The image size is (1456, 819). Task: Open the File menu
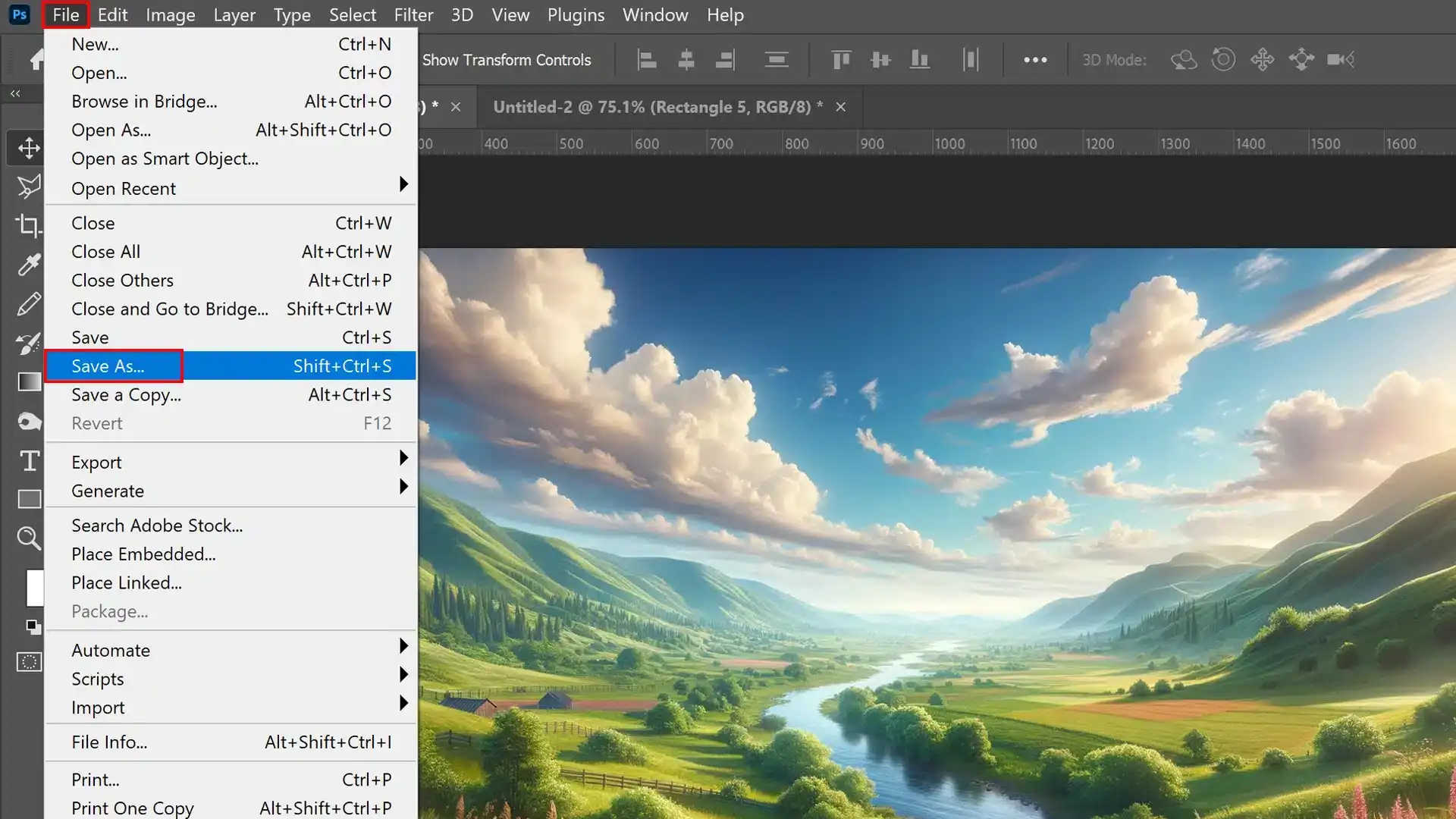click(66, 15)
